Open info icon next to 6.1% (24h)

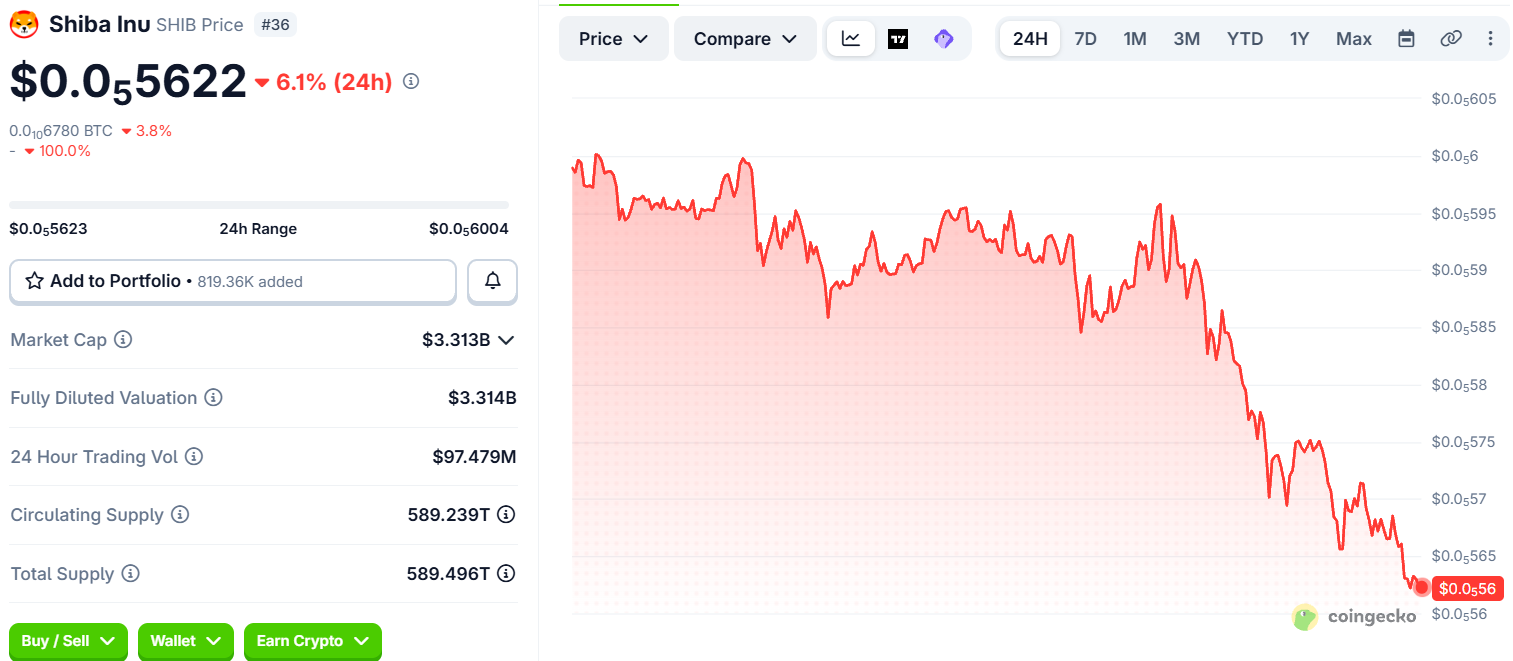[x=411, y=81]
